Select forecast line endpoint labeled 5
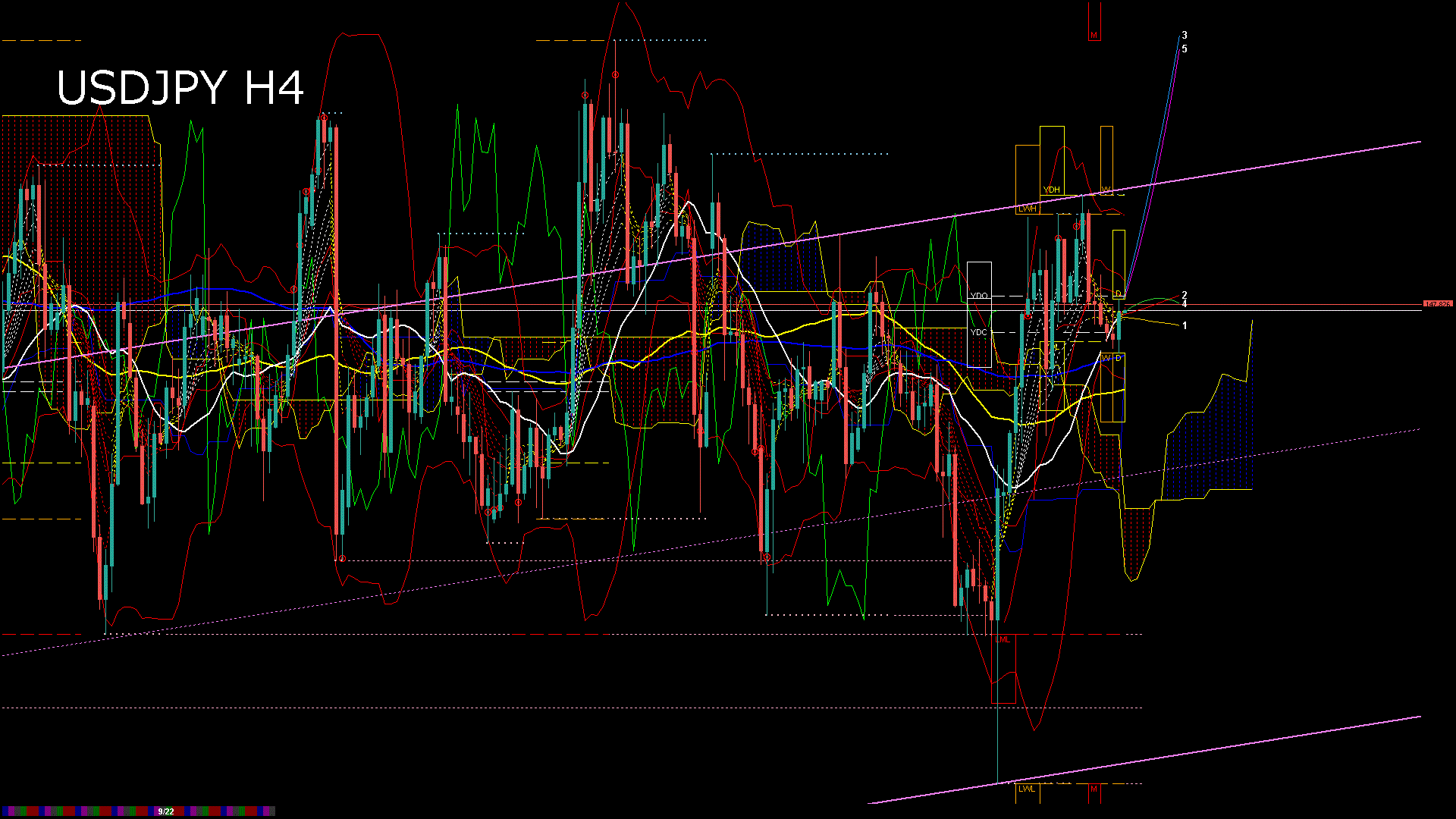The image size is (1456, 819). click(1185, 49)
